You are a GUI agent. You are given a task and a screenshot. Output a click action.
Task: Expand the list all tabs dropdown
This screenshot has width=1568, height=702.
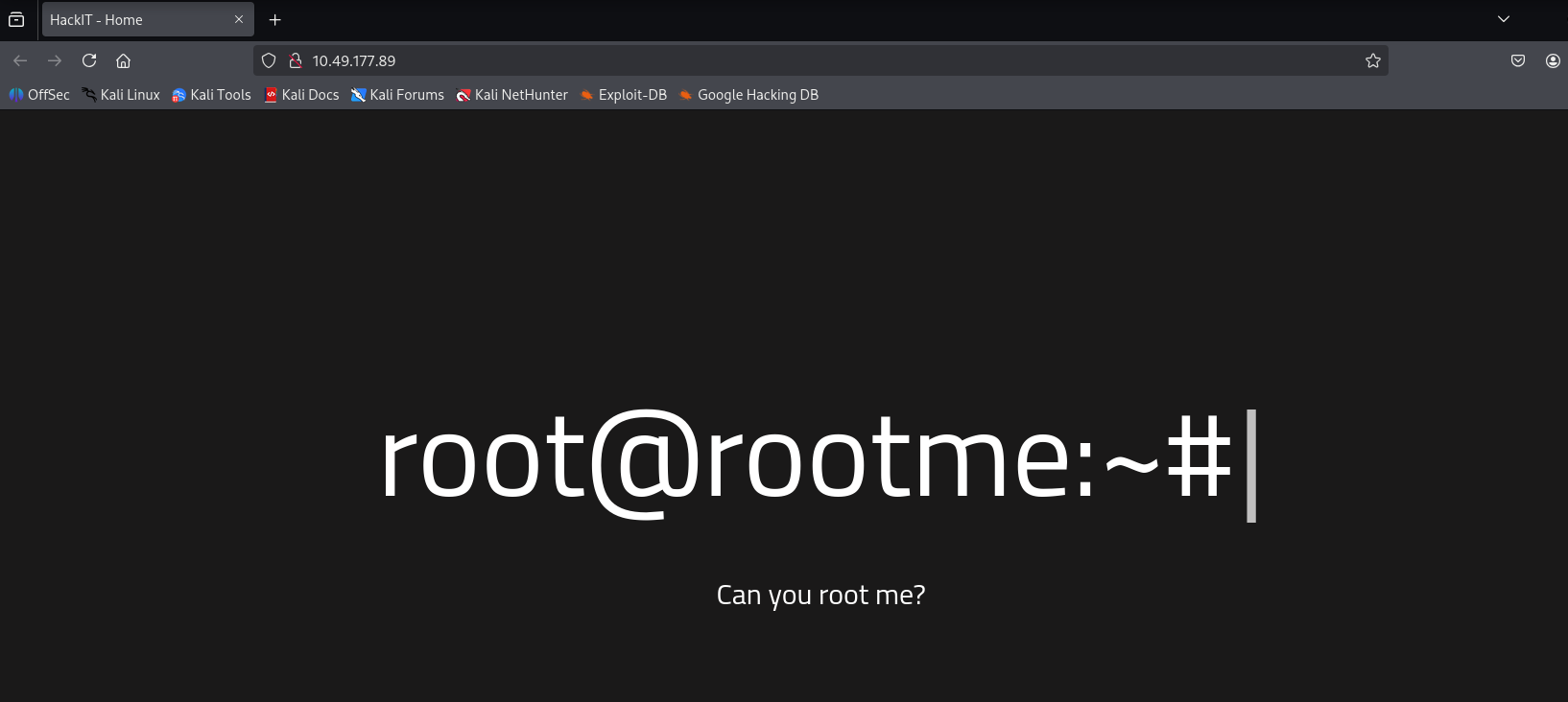[x=1503, y=19]
